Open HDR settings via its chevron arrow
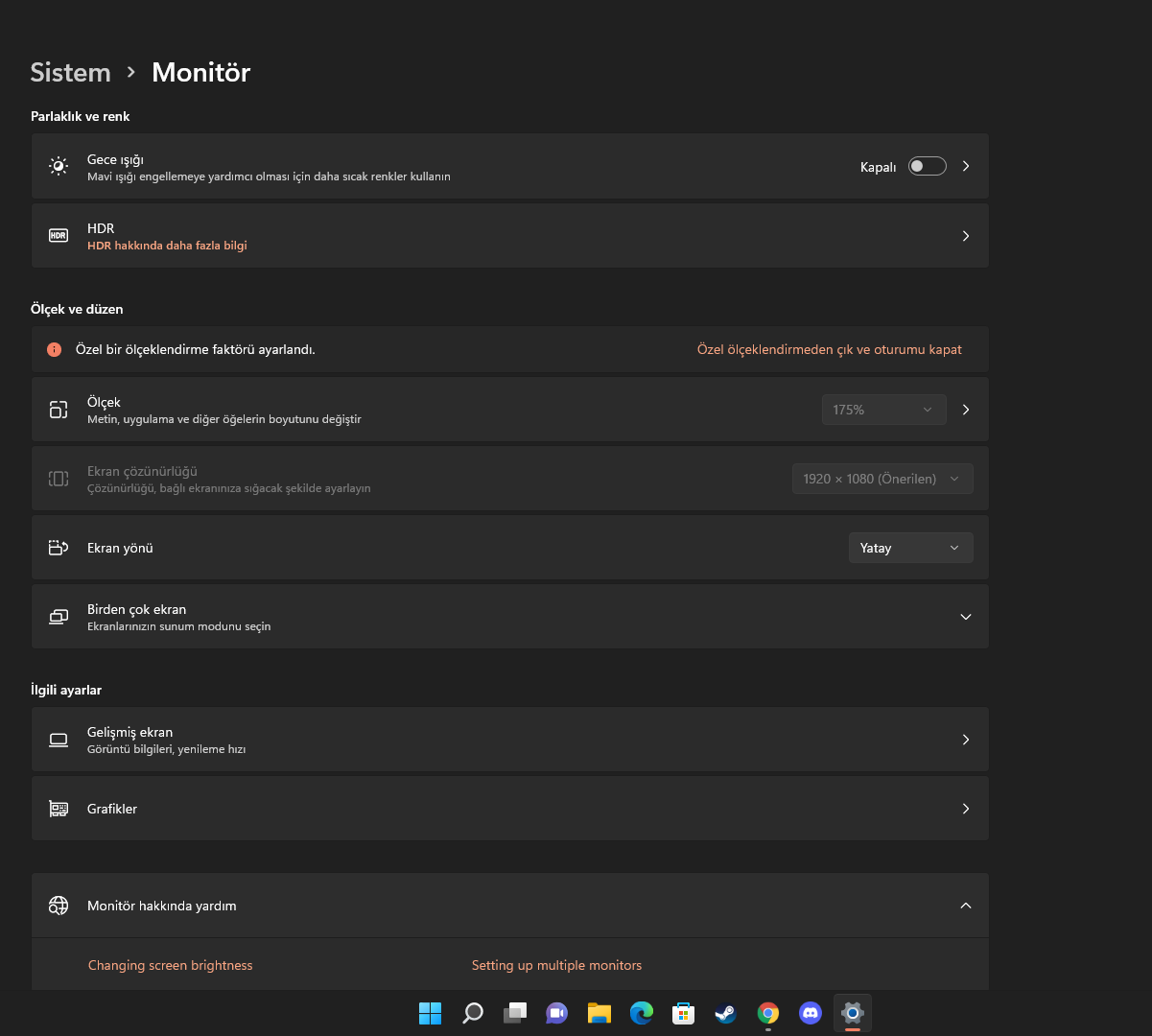The height and width of the screenshot is (1036, 1152). pyautogui.click(x=966, y=236)
